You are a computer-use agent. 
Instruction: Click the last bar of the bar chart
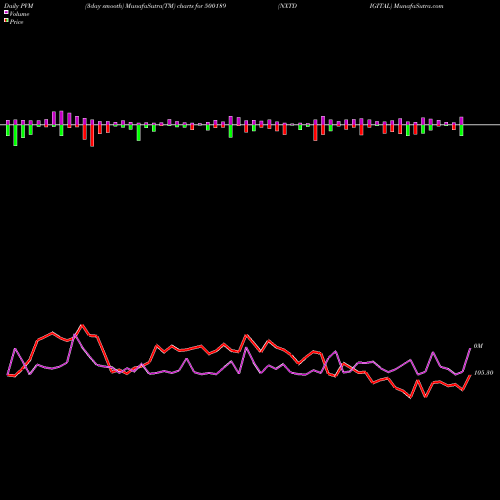click(x=461, y=126)
